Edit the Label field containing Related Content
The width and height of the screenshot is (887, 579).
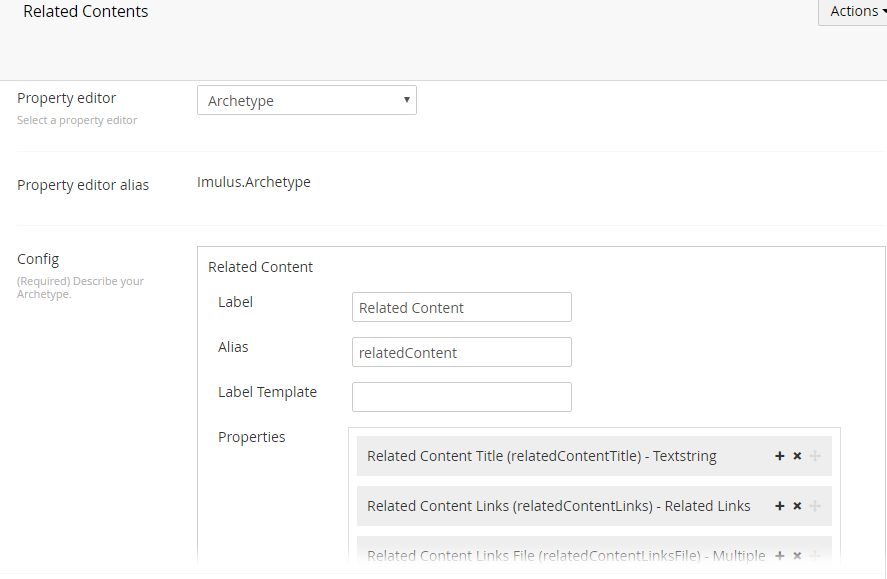462,307
